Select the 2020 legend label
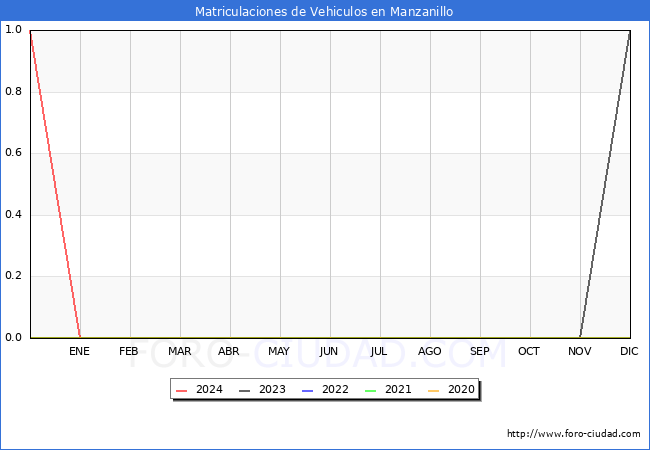Viewport: 650px width, 450px height. tap(461, 390)
